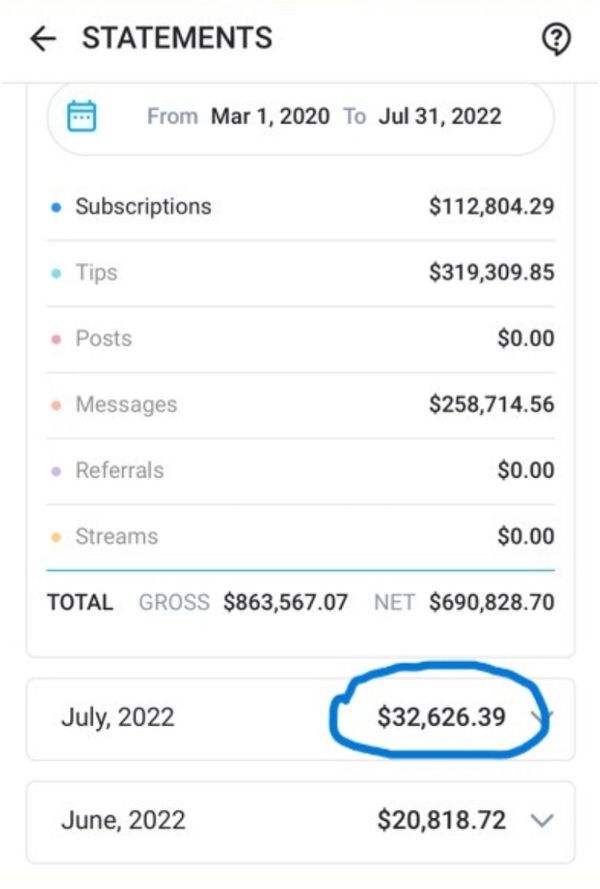600x889 pixels.
Task: Open the calendar date range icon
Action: (82, 116)
